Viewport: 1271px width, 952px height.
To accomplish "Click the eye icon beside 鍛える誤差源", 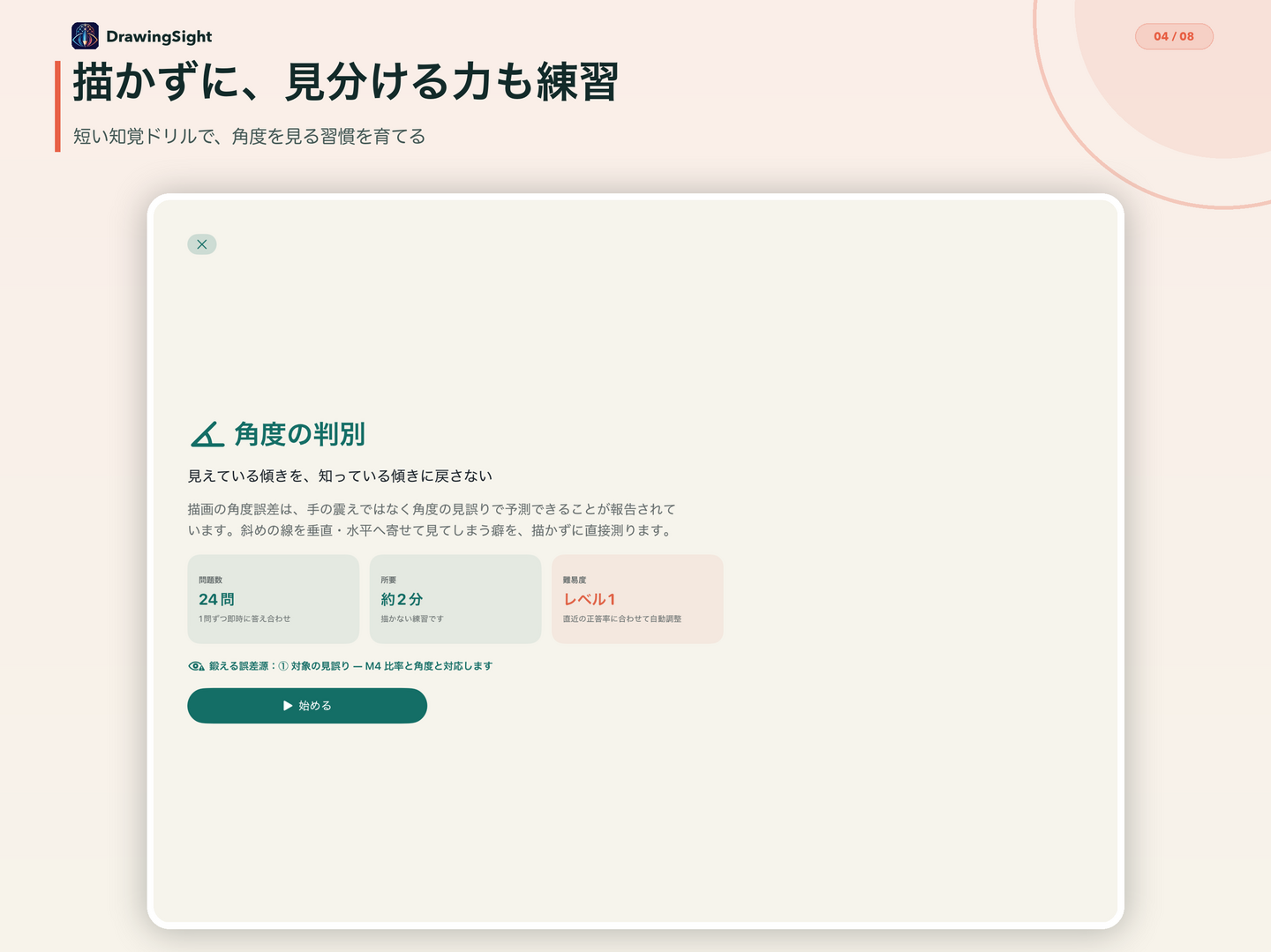I will point(196,666).
